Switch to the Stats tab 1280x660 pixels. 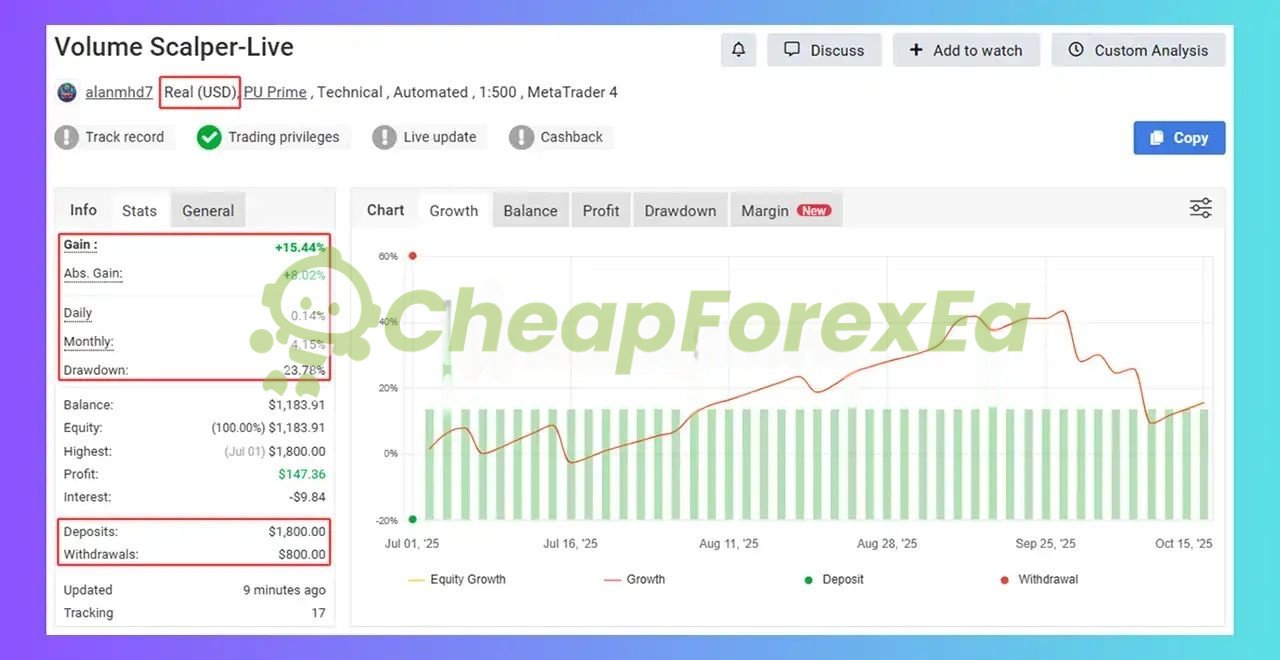click(x=139, y=211)
